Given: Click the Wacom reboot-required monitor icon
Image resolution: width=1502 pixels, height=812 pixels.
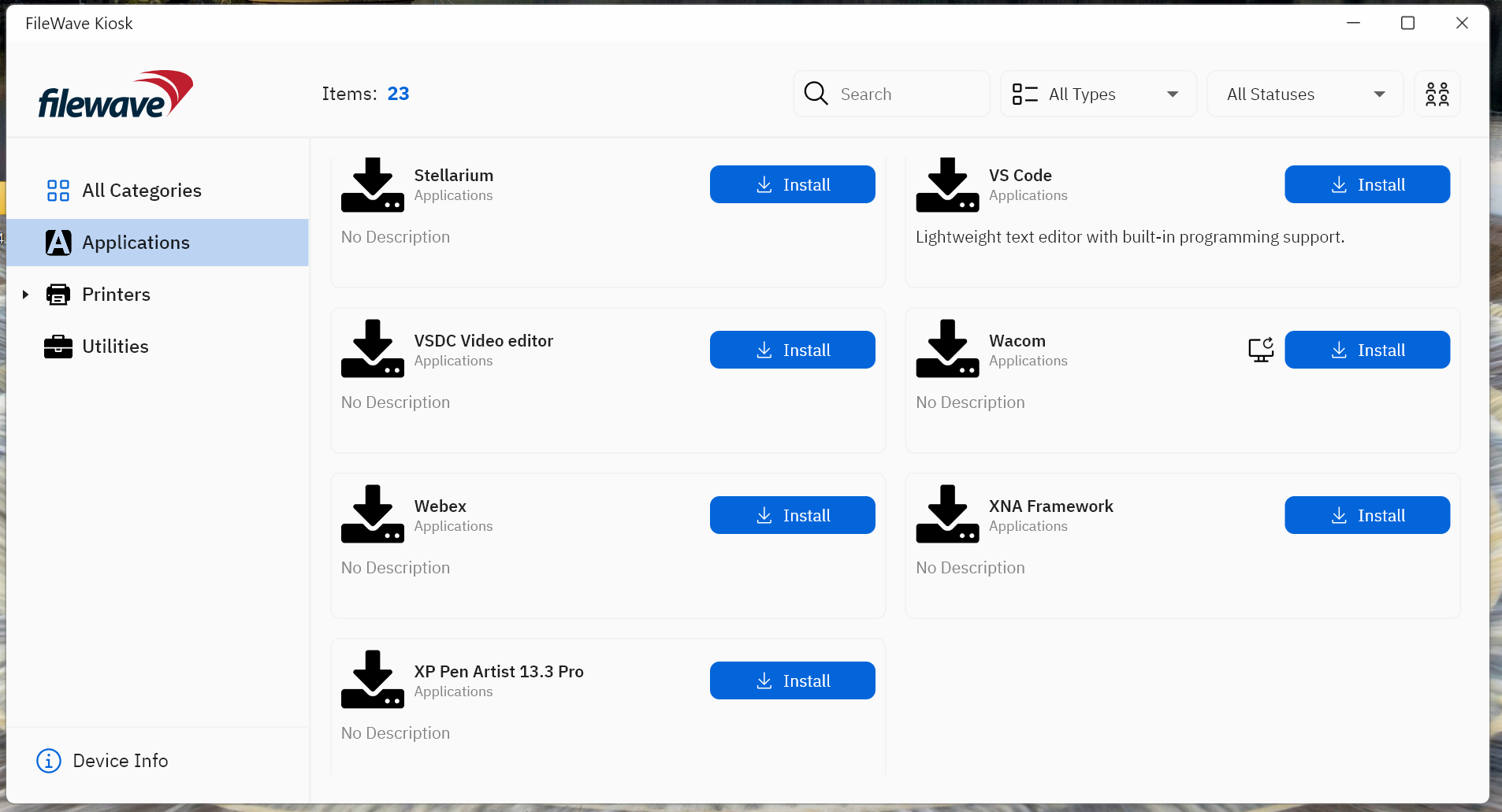Looking at the screenshot, I should 1261,350.
